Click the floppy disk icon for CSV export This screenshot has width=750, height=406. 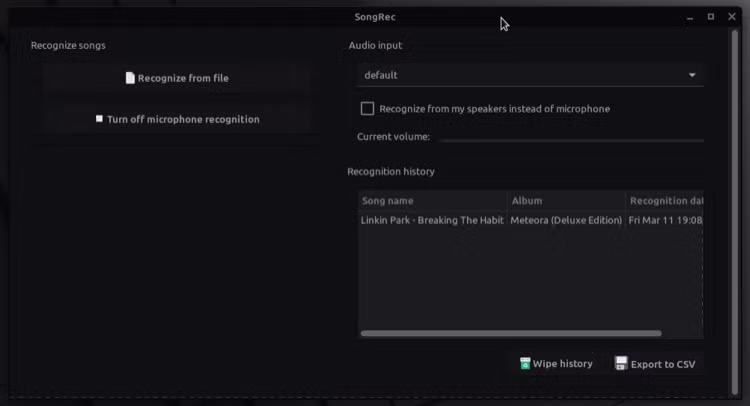621,363
